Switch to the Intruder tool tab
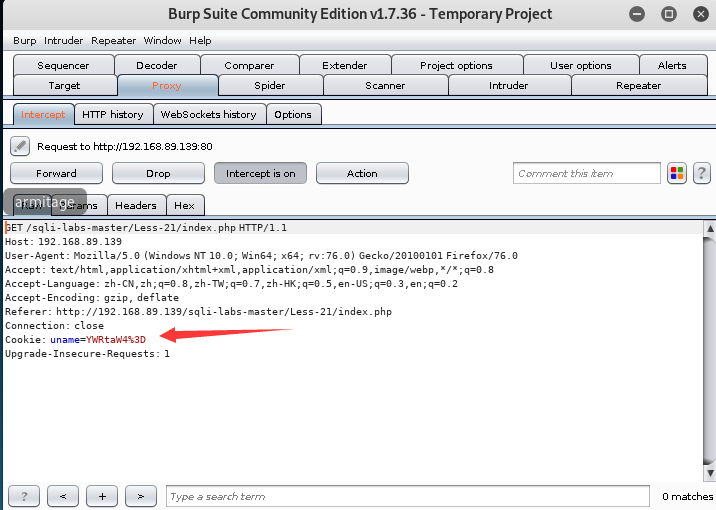Screen dimensions: 716x510 pyautogui.click(x=508, y=85)
